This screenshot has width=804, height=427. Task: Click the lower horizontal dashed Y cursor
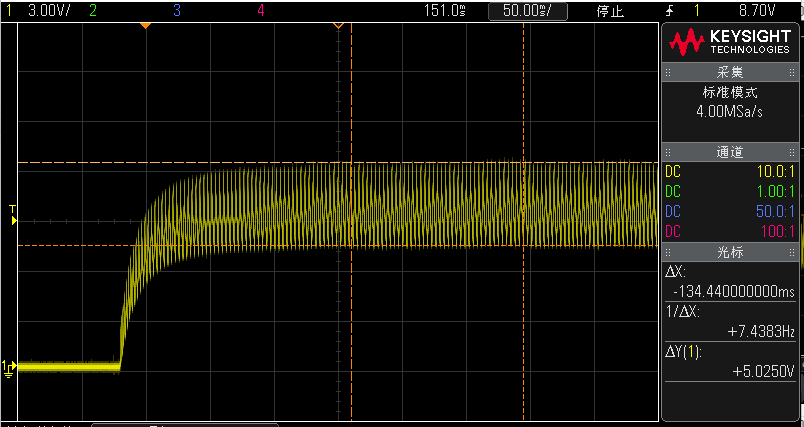pyautogui.click(x=338, y=246)
